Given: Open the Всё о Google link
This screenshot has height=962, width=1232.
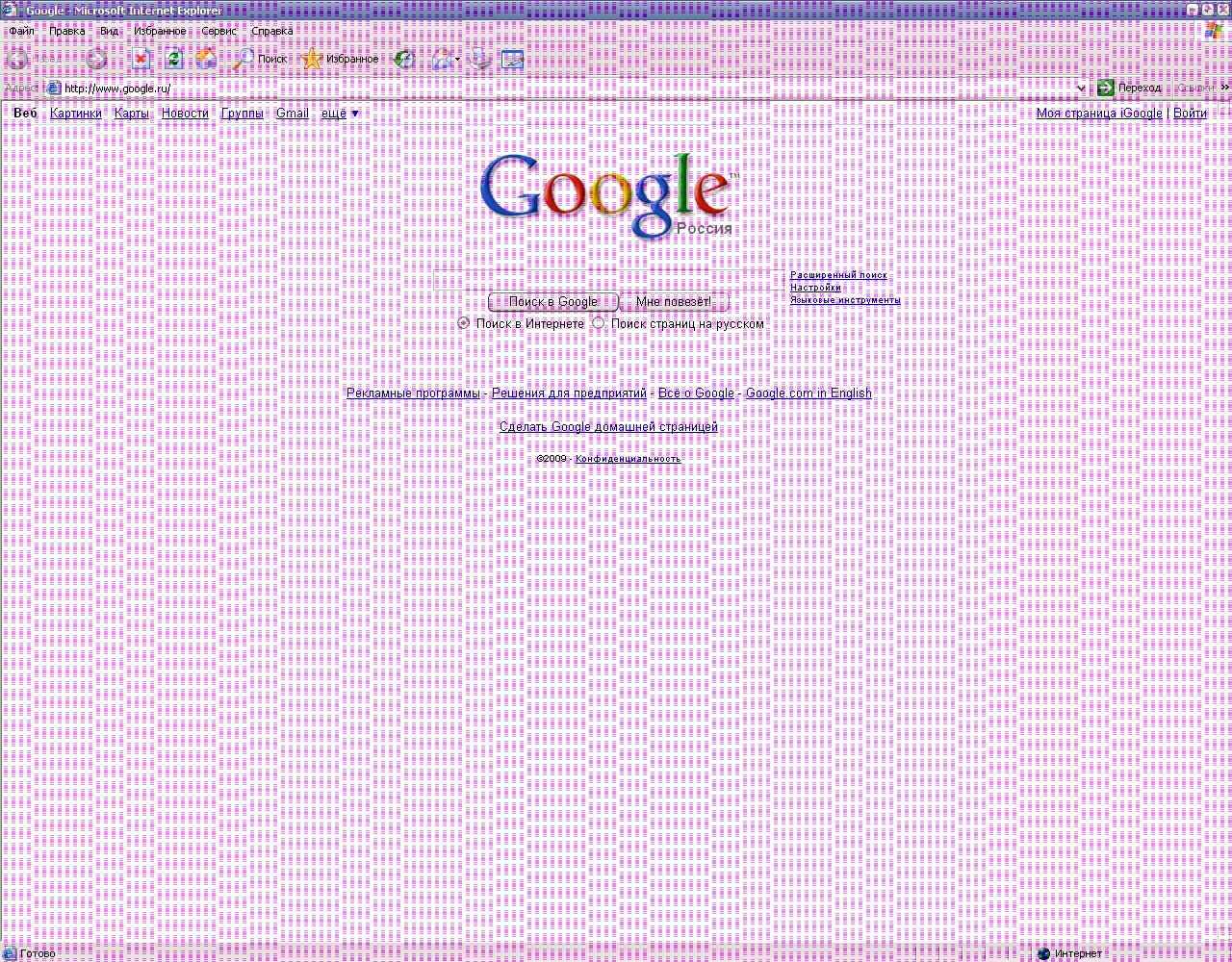Looking at the screenshot, I should [x=696, y=393].
